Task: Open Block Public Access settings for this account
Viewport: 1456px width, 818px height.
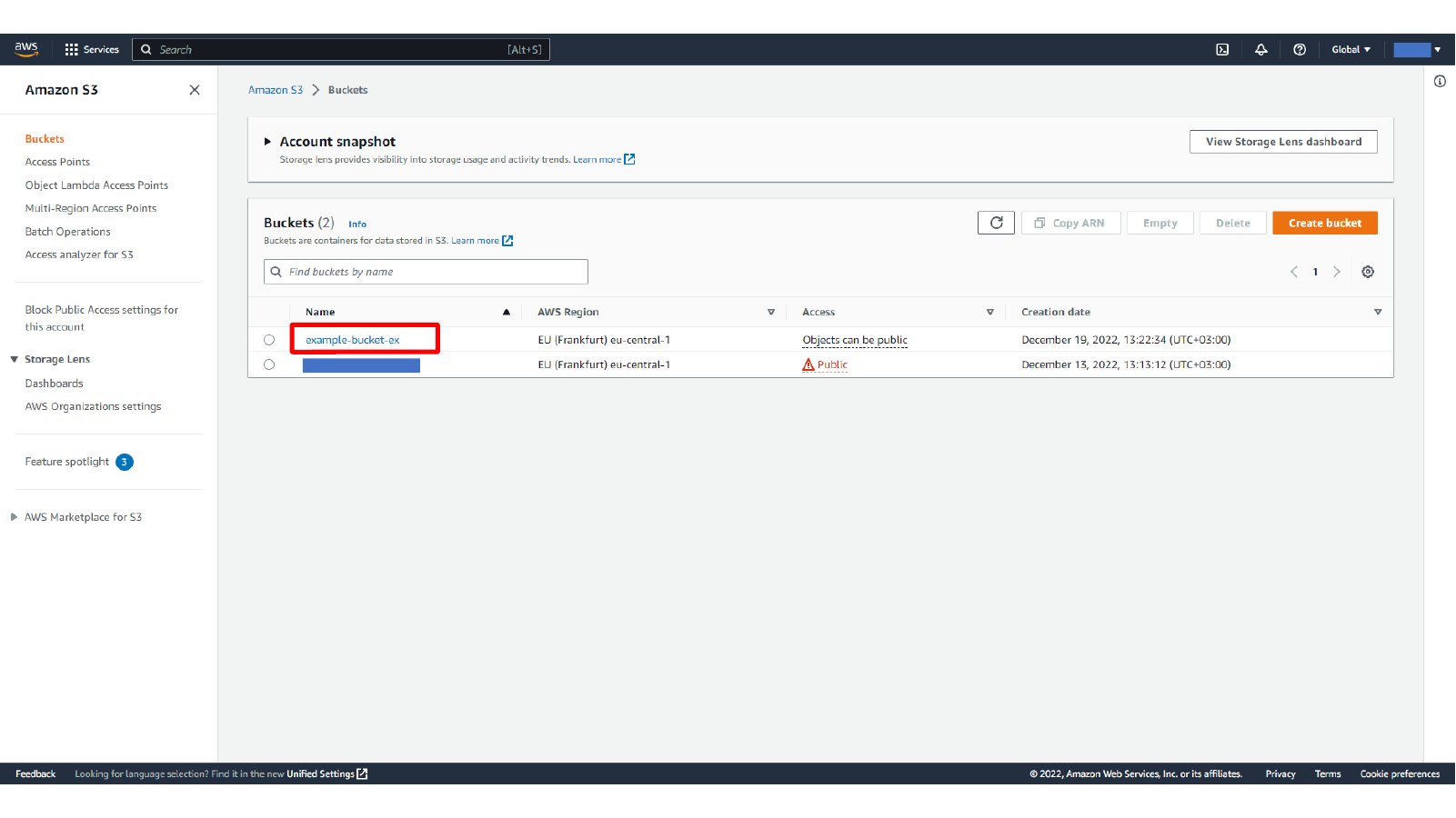Action: (102, 318)
